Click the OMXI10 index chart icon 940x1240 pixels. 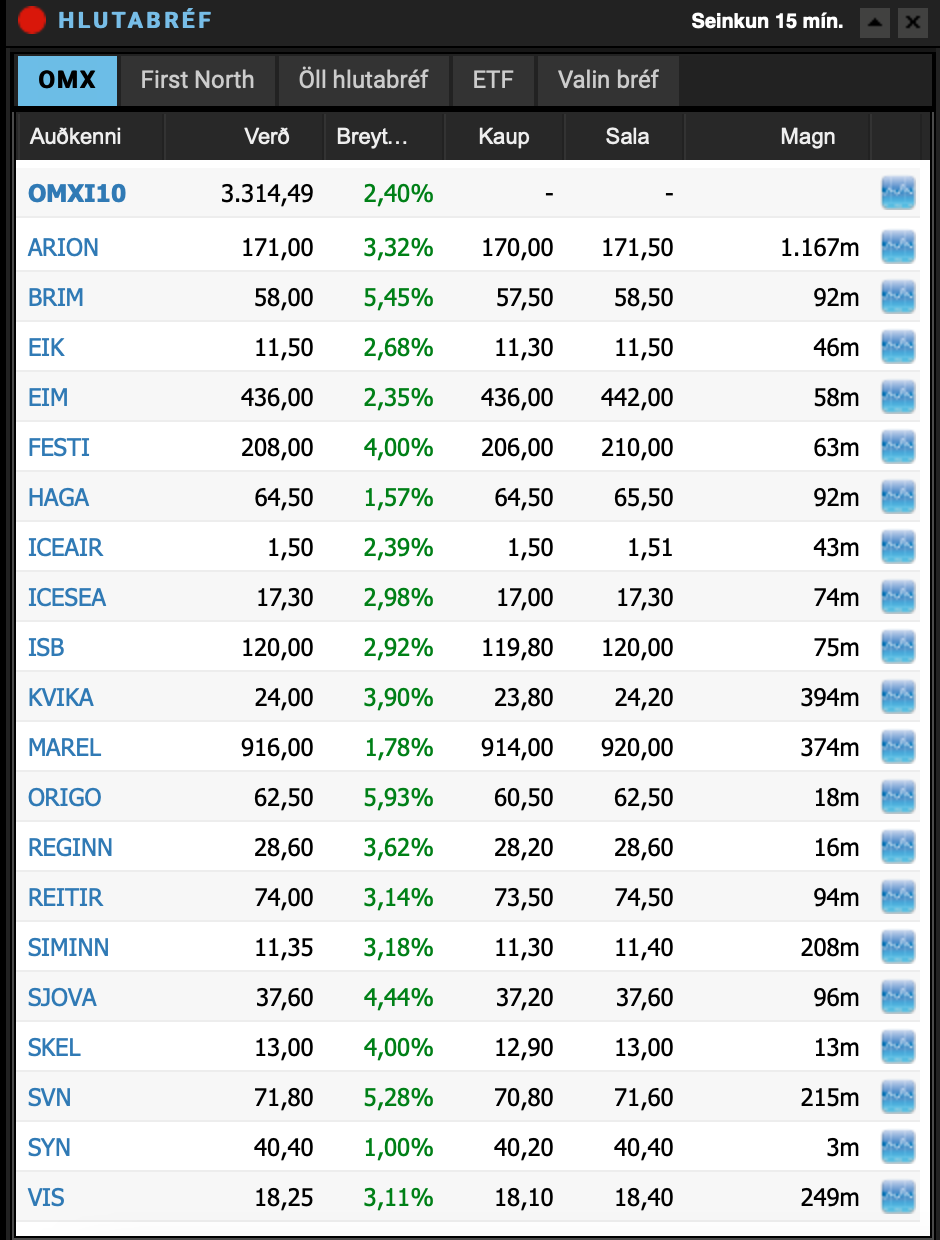click(898, 193)
